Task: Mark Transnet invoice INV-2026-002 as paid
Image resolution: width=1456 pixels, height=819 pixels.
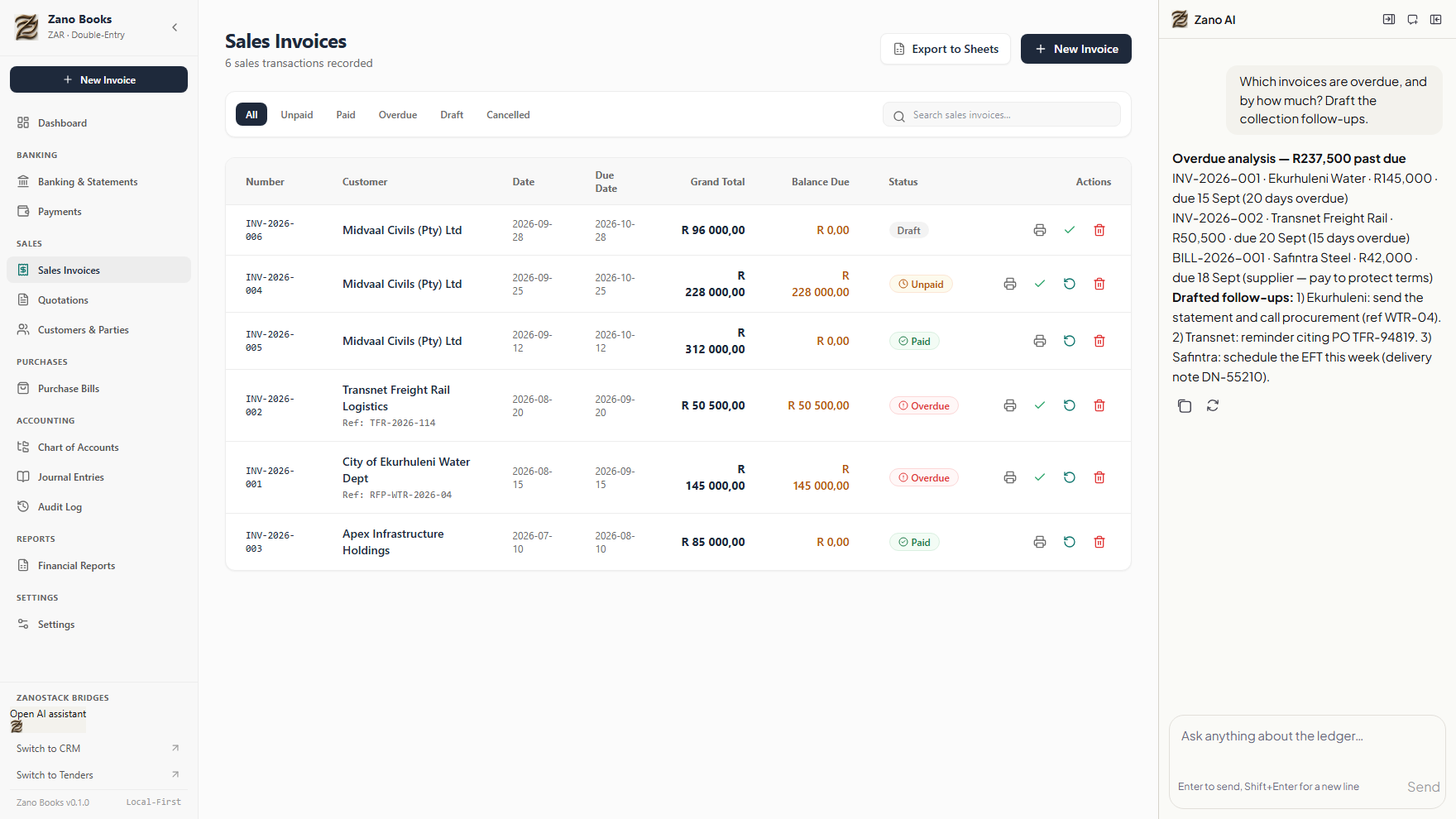Action: 1040,405
